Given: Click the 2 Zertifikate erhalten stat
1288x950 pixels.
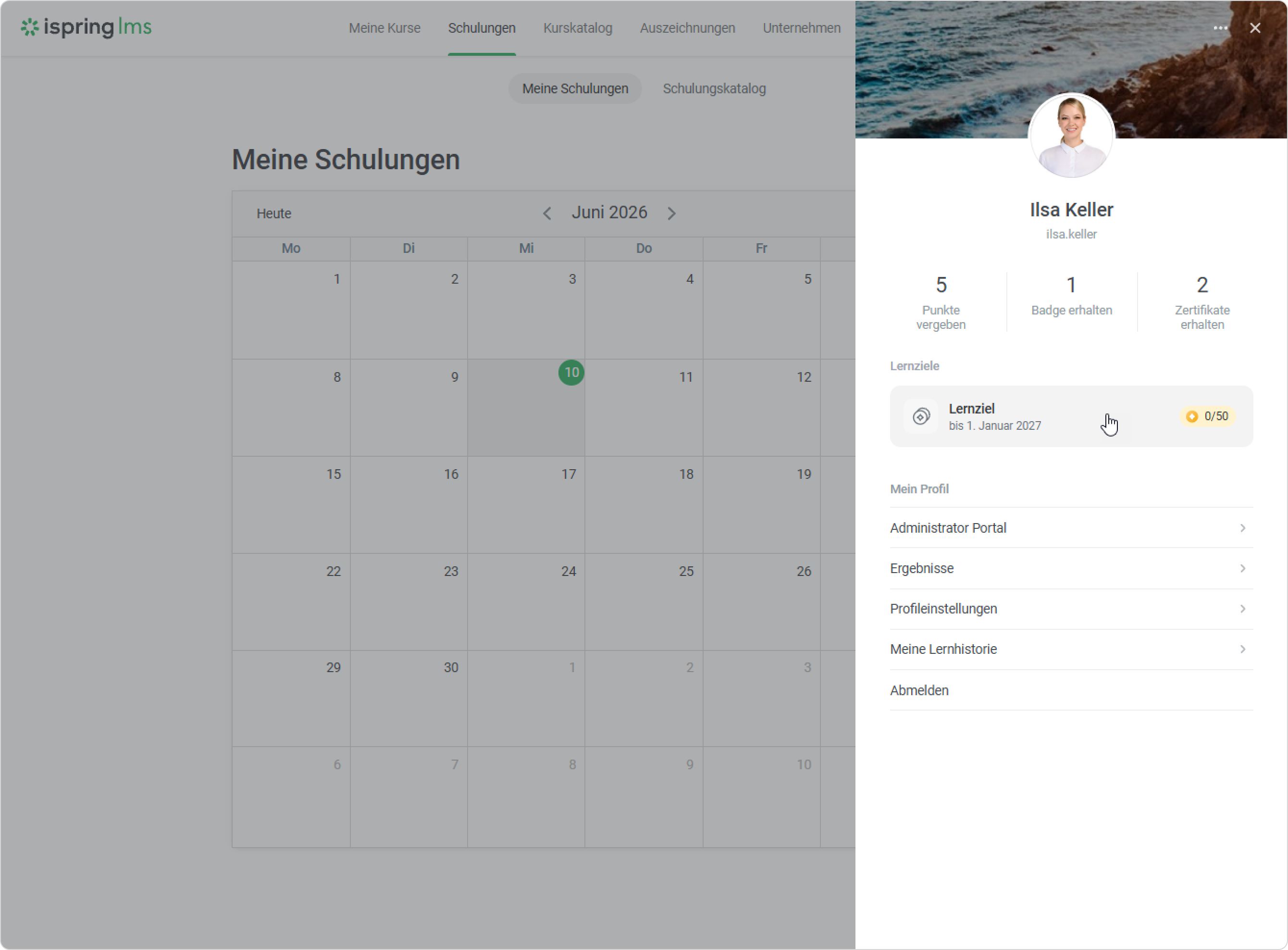Looking at the screenshot, I should tap(1202, 302).
